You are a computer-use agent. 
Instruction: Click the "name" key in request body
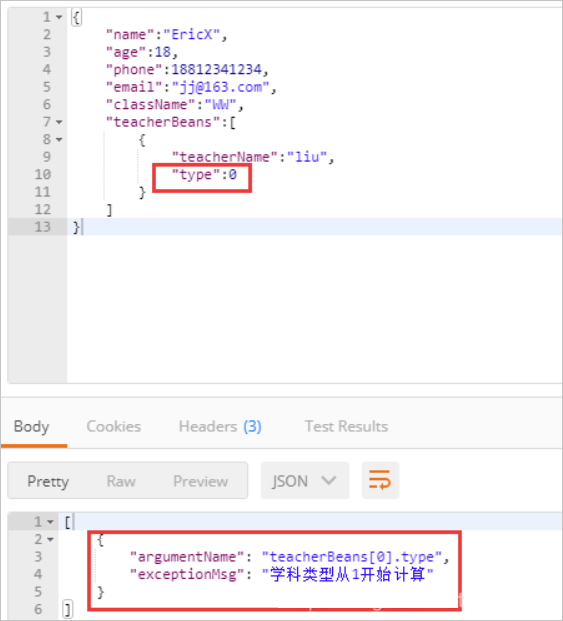pos(130,35)
